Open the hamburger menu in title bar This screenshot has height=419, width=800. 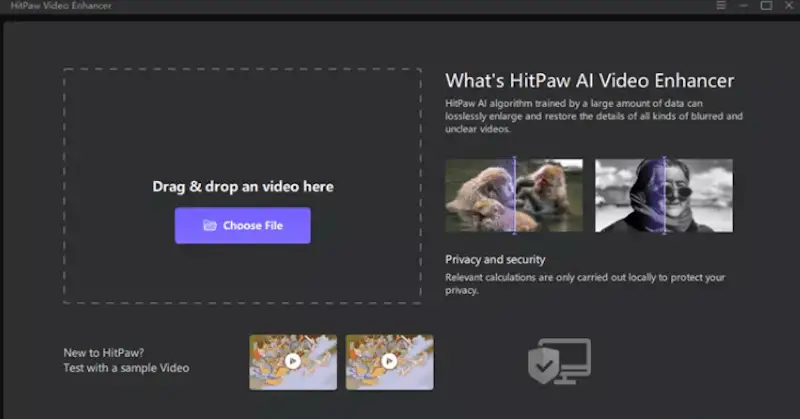721,6
